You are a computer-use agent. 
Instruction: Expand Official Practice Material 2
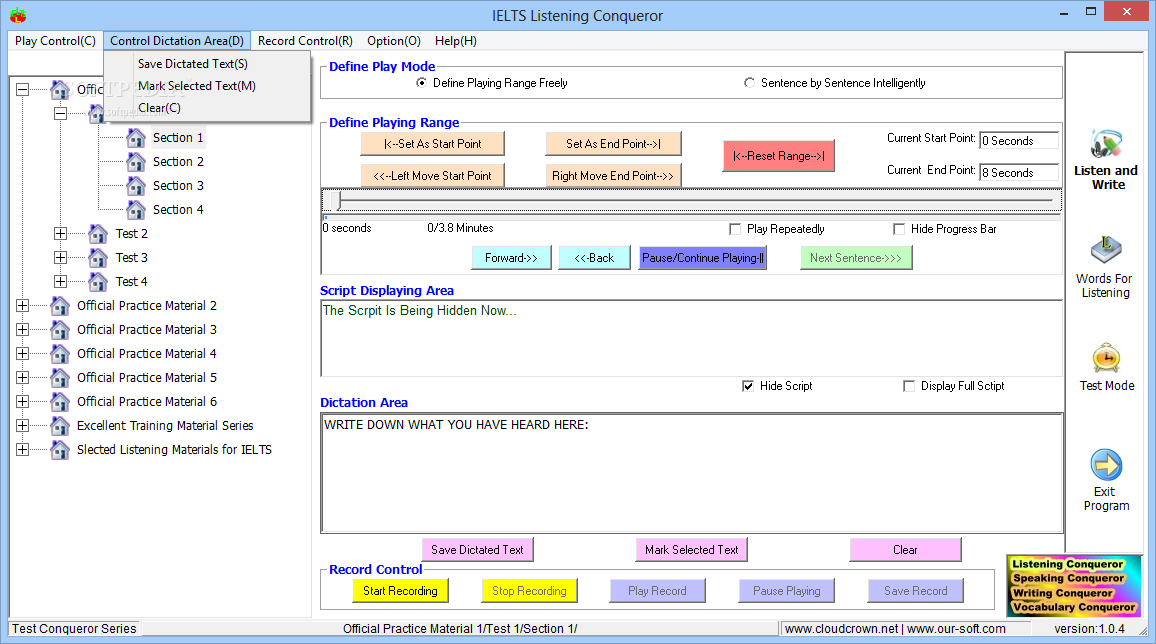[x=23, y=306]
